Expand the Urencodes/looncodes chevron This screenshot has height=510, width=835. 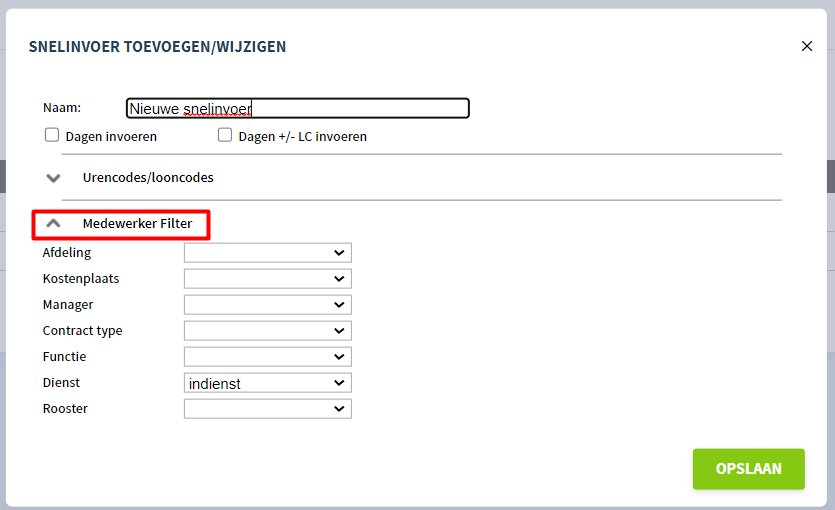coord(53,178)
